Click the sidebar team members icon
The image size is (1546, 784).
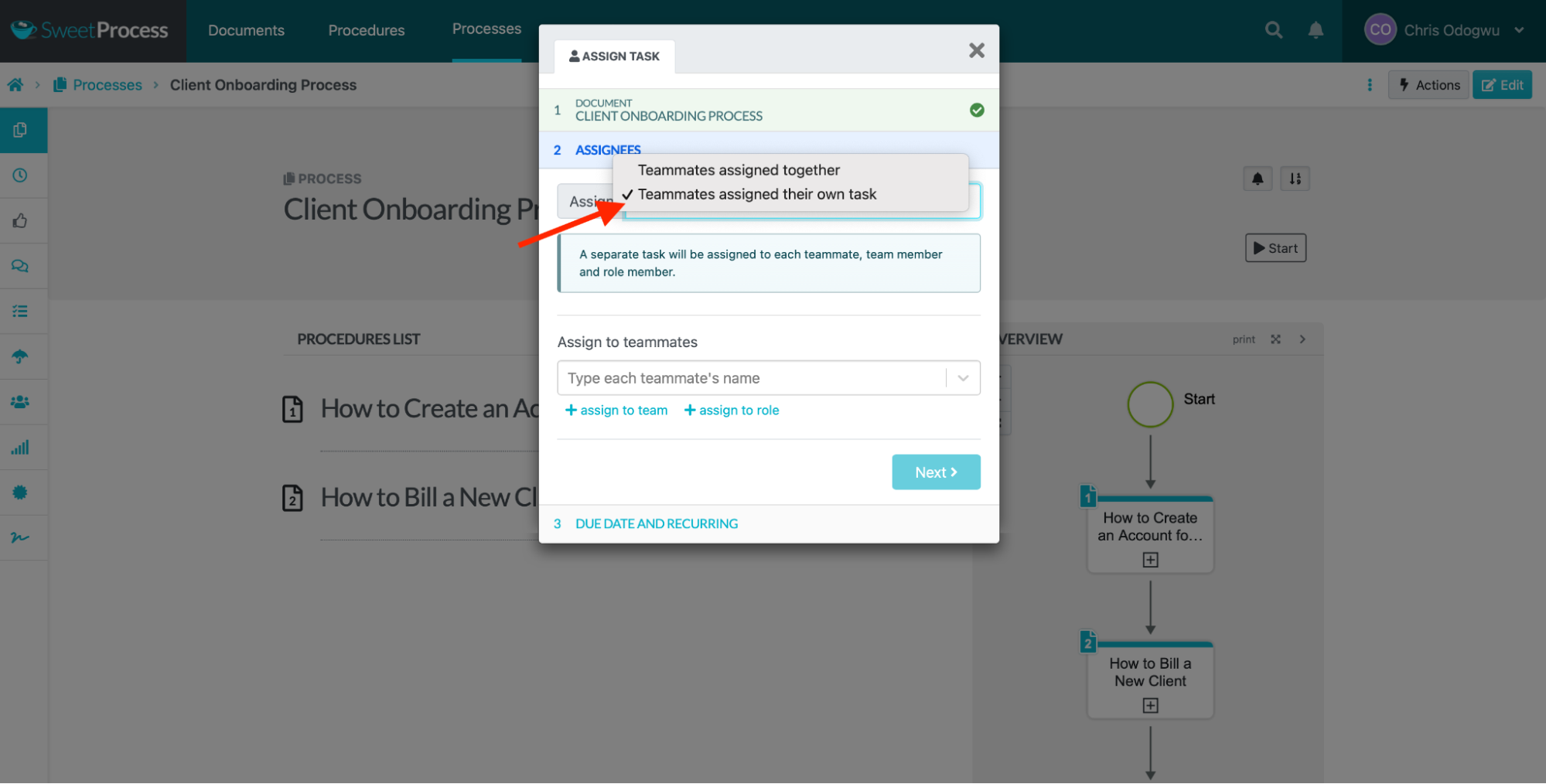coord(20,402)
